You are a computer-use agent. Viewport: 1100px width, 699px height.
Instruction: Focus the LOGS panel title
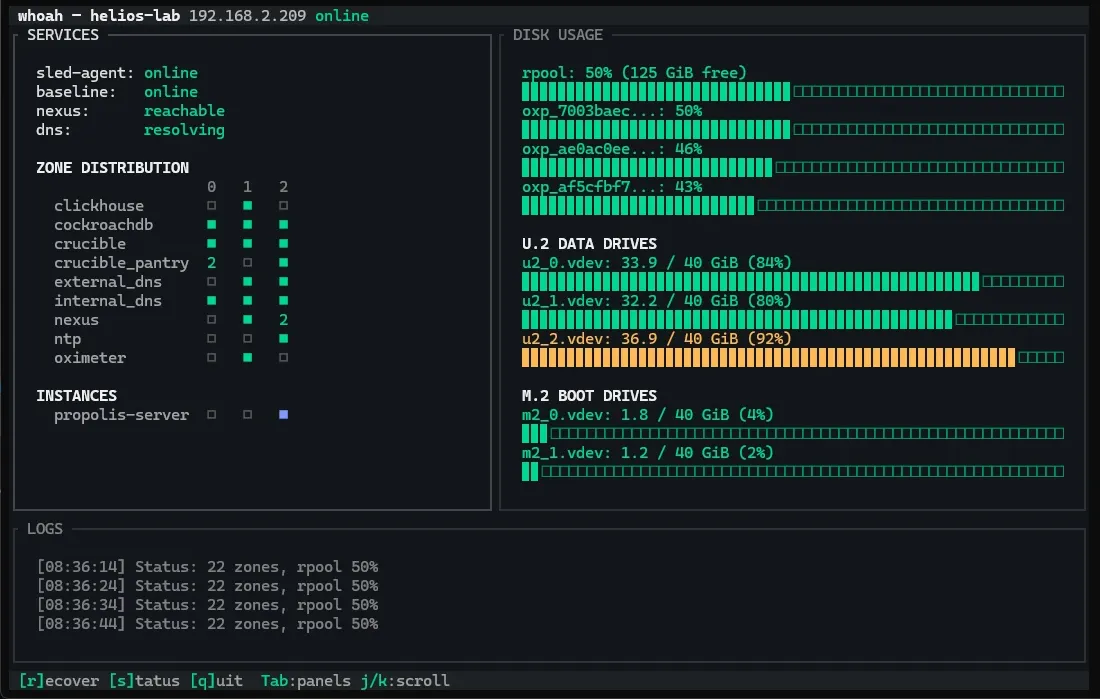coord(45,528)
